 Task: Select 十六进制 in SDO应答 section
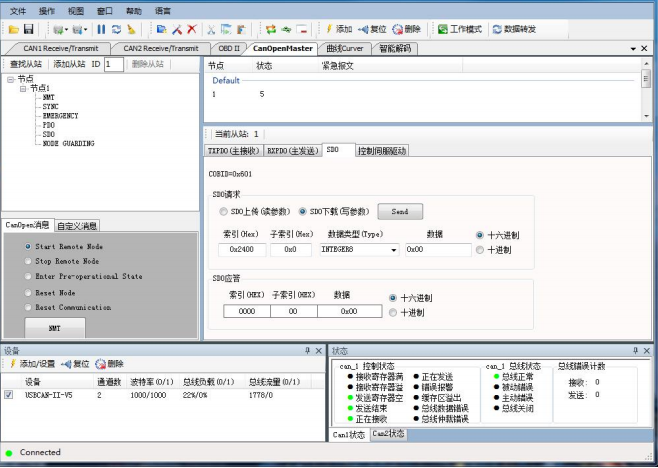(x=393, y=298)
